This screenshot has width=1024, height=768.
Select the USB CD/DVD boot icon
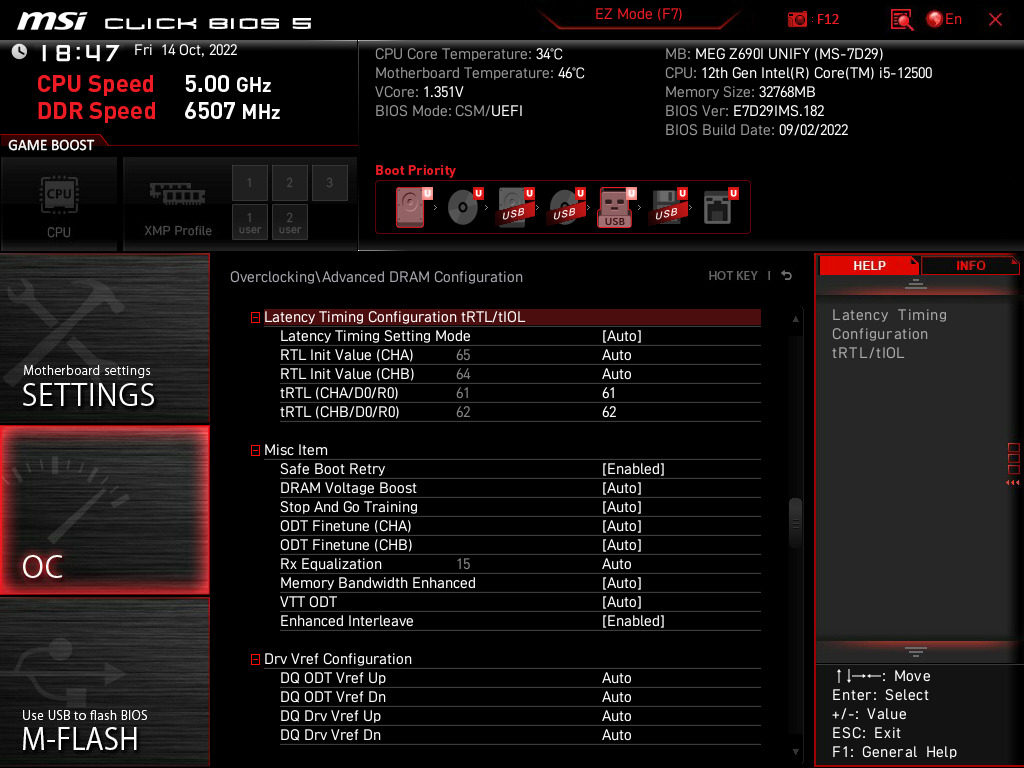[566, 206]
